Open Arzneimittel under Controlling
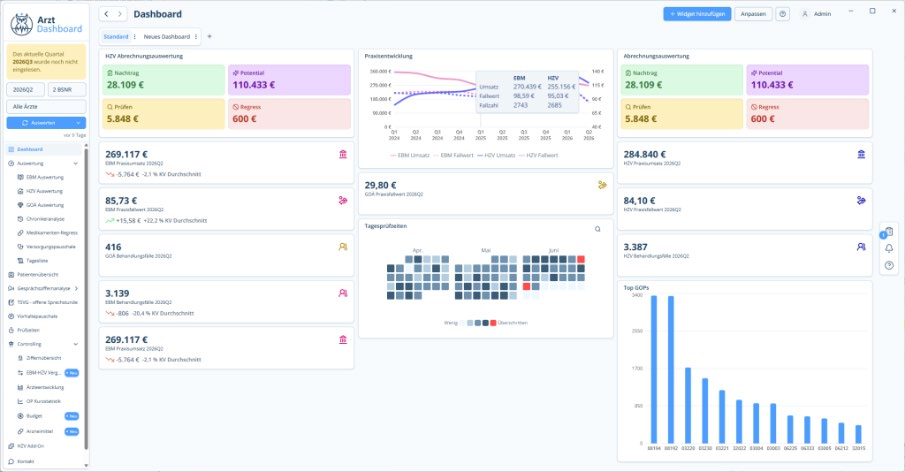Viewport: 905px width, 472px height. pos(39,431)
